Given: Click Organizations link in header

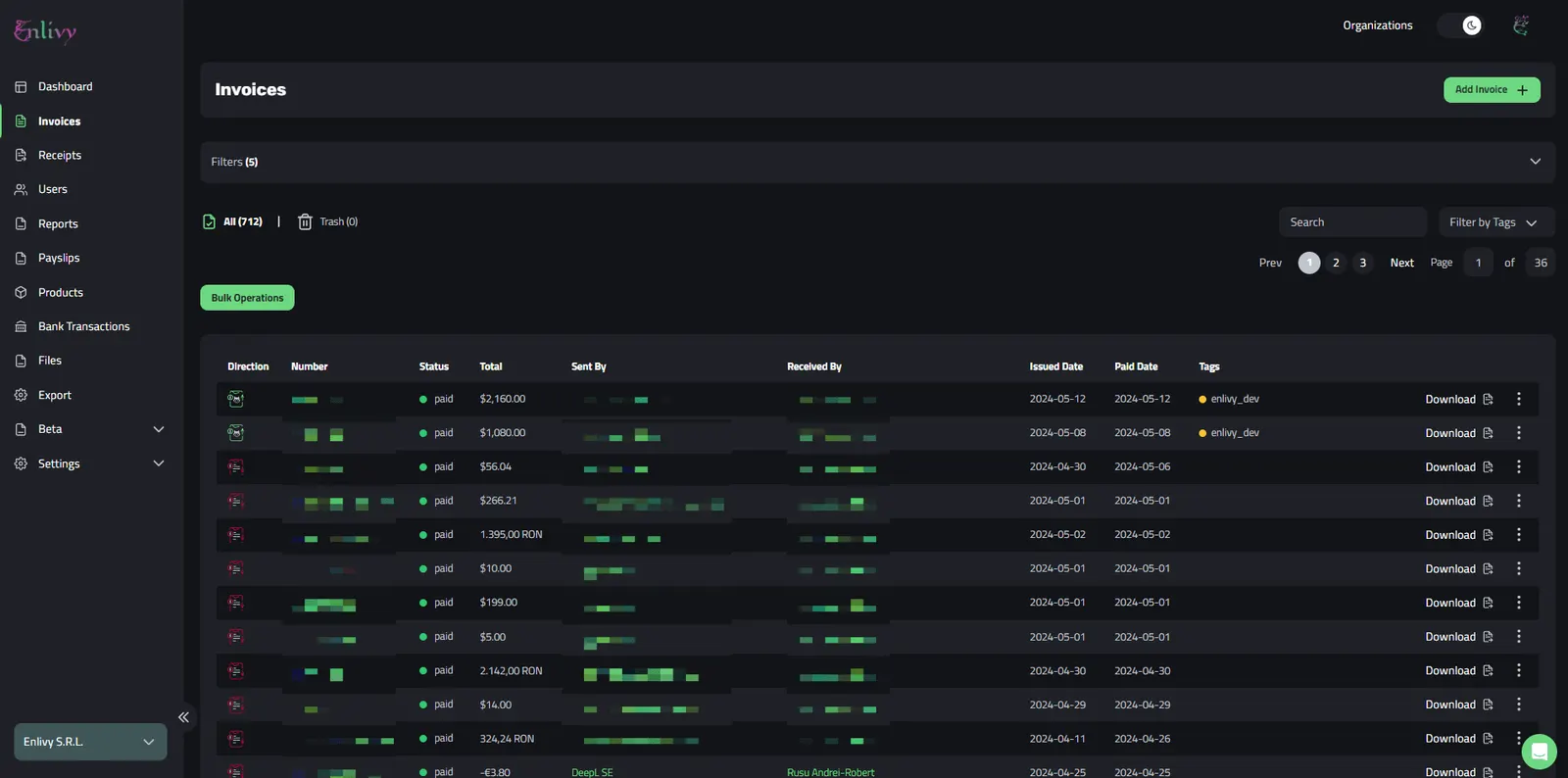Looking at the screenshot, I should tap(1377, 25).
